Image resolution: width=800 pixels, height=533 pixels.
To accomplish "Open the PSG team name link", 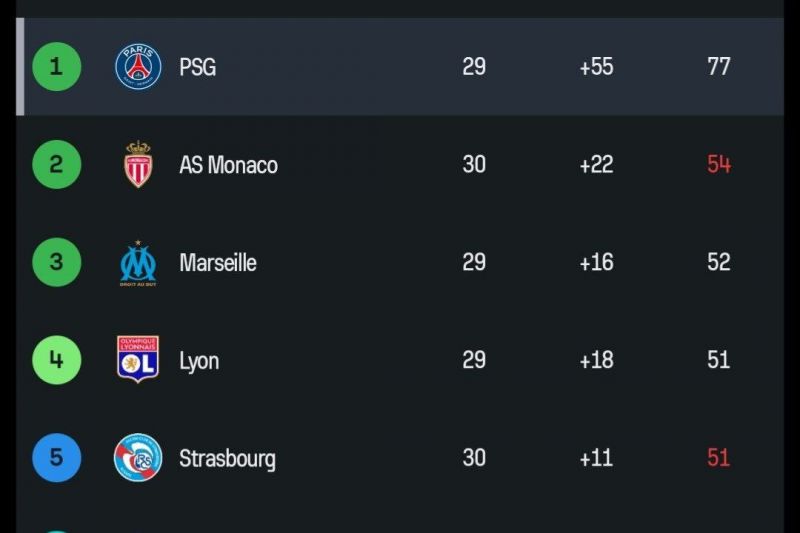I will click(197, 67).
